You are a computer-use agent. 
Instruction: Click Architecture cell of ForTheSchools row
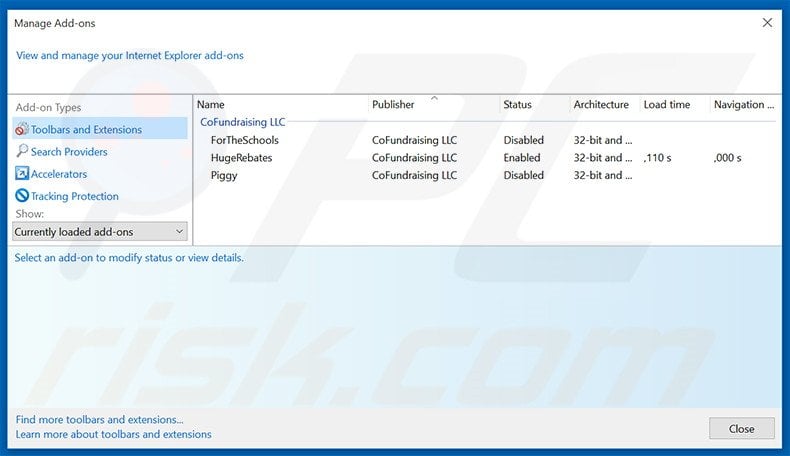point(603,140)
